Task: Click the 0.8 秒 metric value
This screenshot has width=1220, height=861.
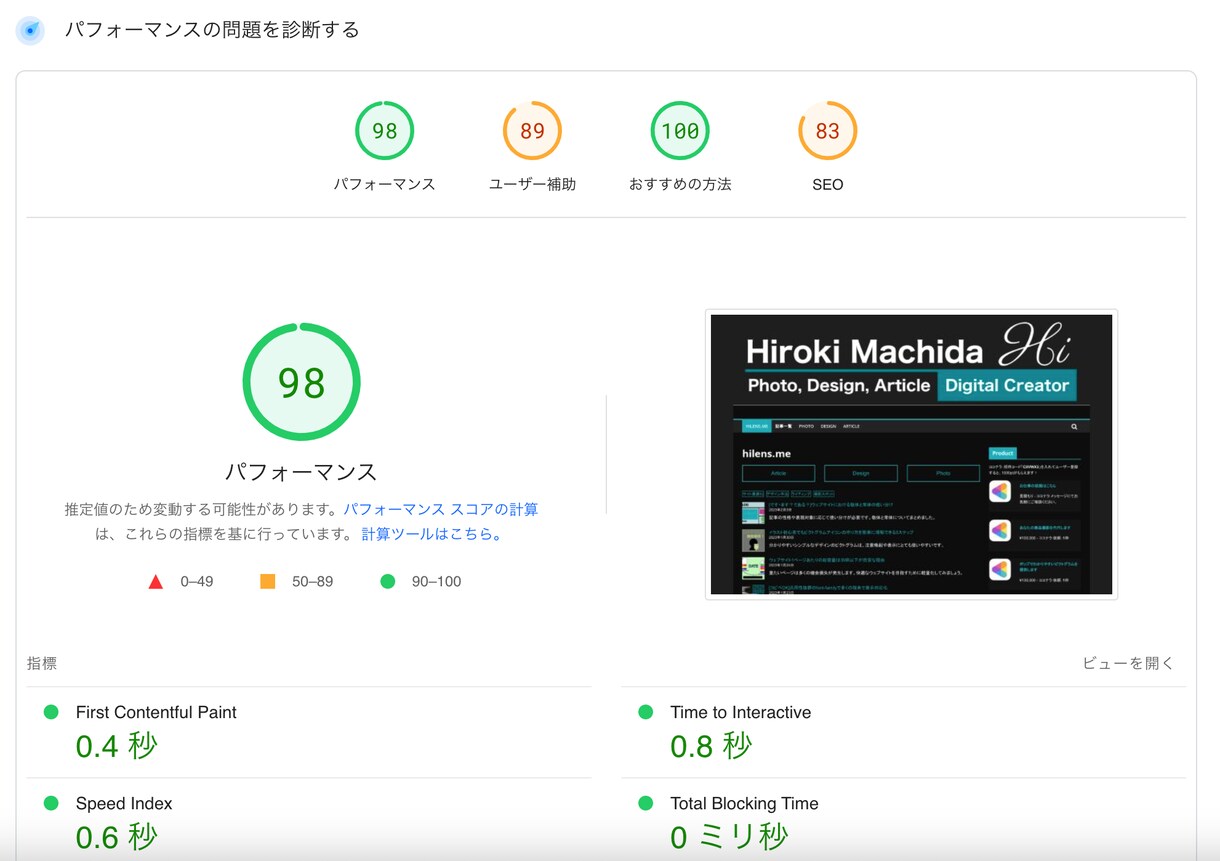Action: click(711, 746)
